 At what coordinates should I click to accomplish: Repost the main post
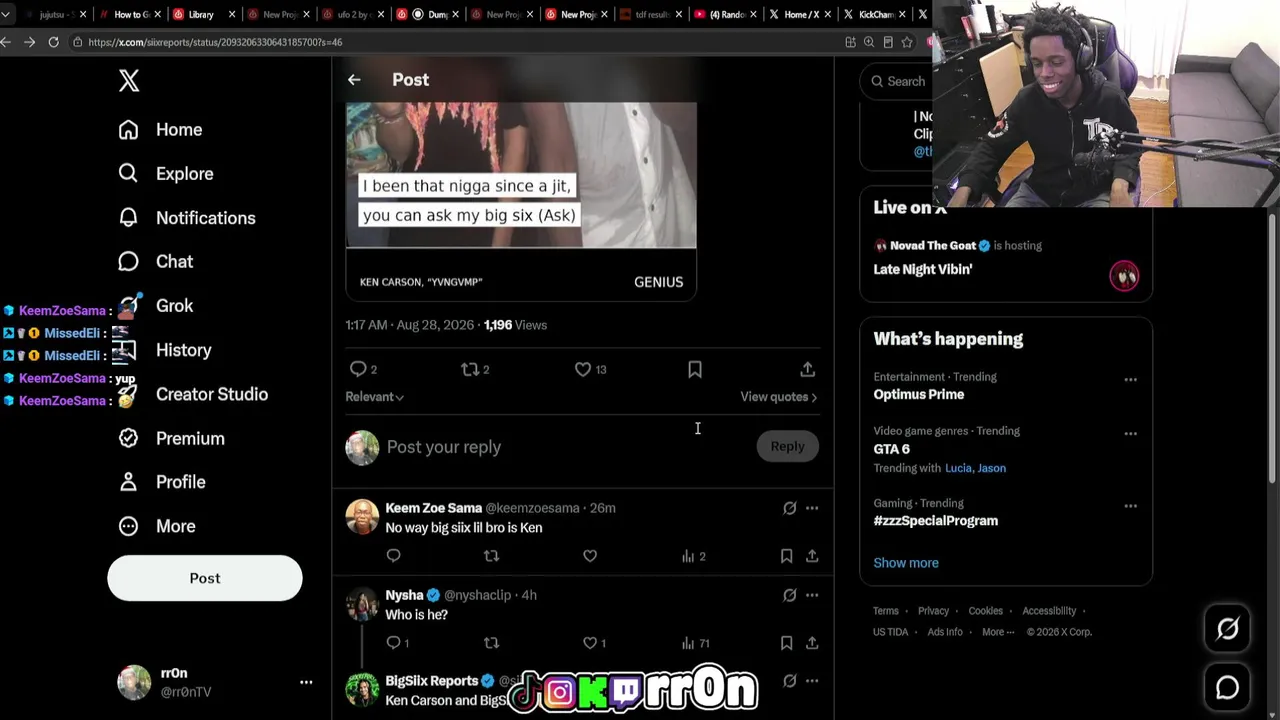[470, 369]
